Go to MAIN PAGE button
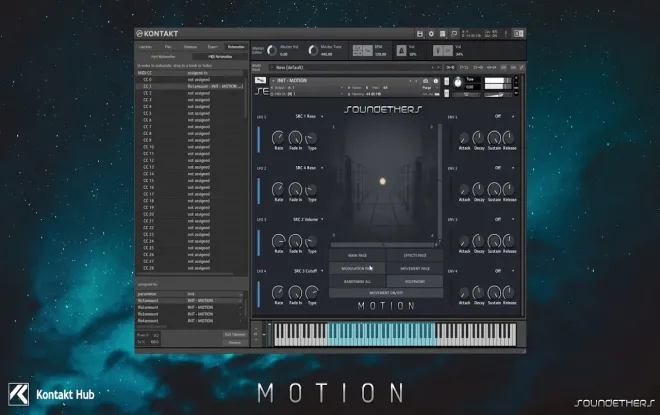 357,255
